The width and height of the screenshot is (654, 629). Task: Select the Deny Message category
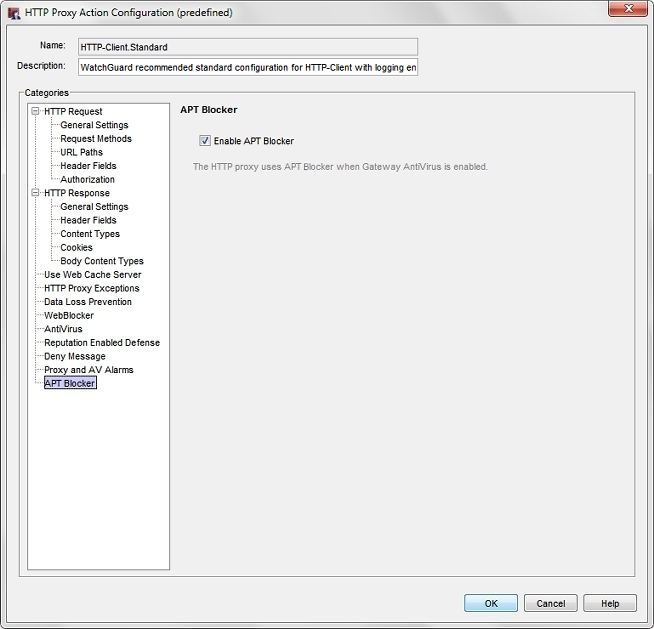tap(75, 356)
